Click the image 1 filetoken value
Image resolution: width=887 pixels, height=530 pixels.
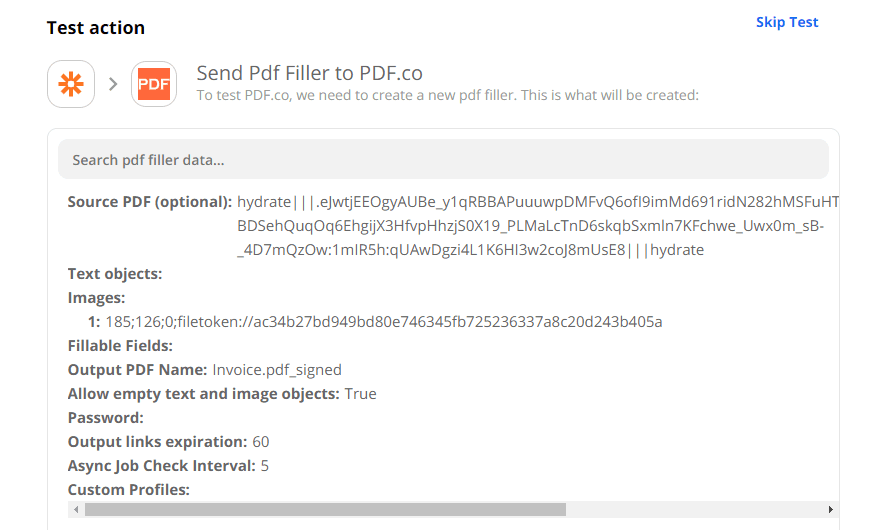pyautogui.click(x=384, y=322)
